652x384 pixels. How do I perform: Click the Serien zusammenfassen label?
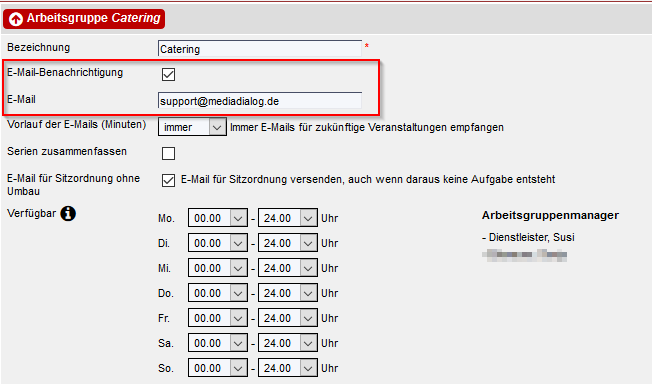click(67, 151)
